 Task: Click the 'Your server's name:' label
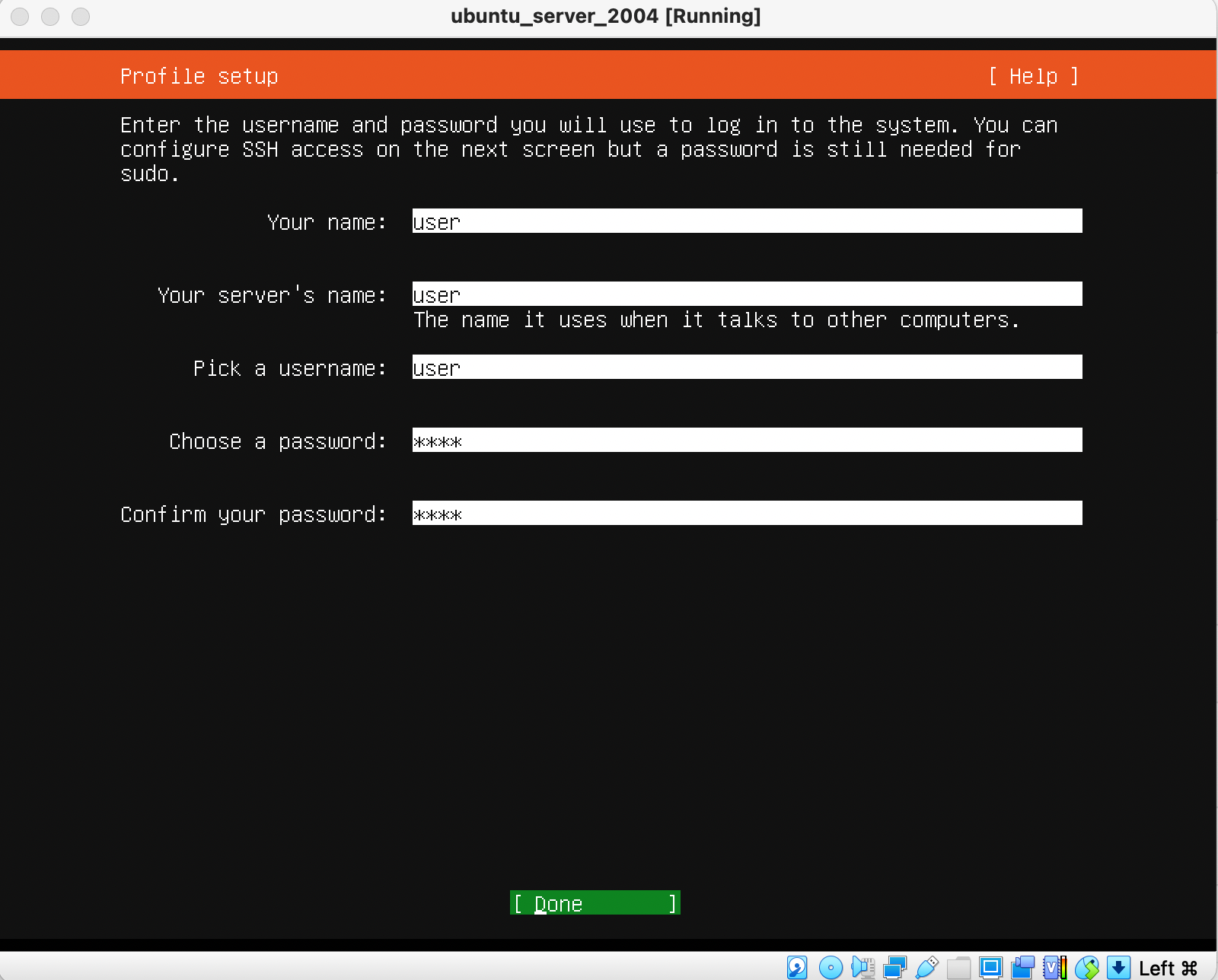272,295
